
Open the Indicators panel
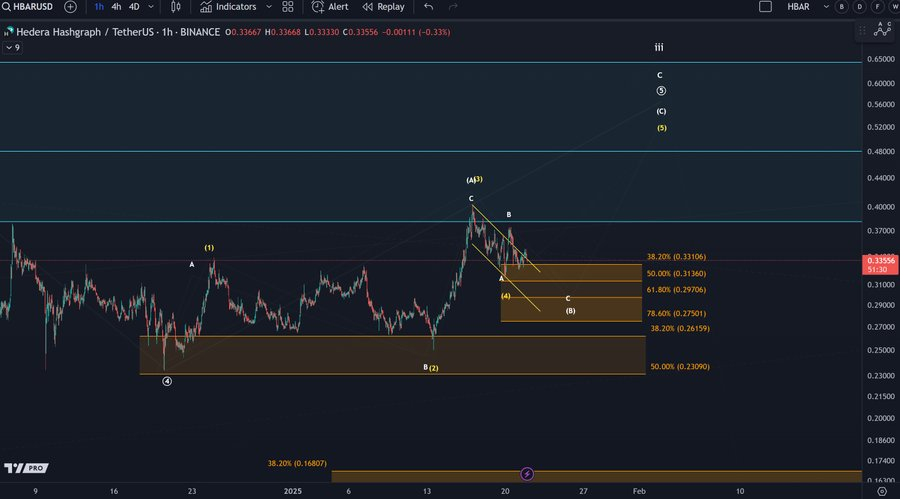coord(227,7)
